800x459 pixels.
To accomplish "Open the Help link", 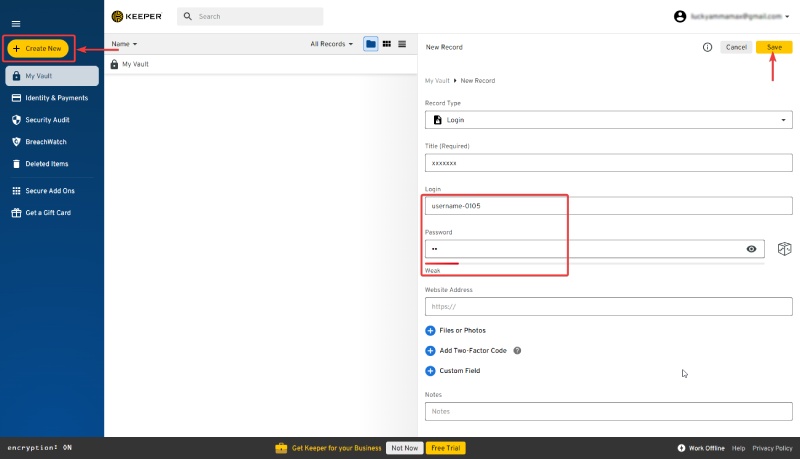I will coord(738,448).
